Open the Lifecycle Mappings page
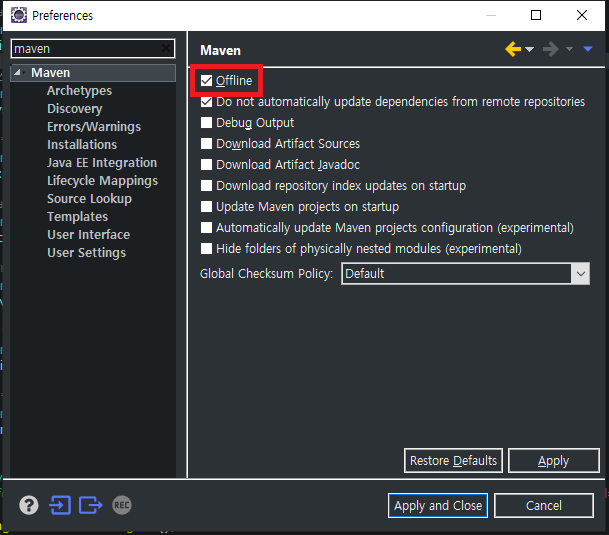The image size is (609, 535). click(103, 181)
